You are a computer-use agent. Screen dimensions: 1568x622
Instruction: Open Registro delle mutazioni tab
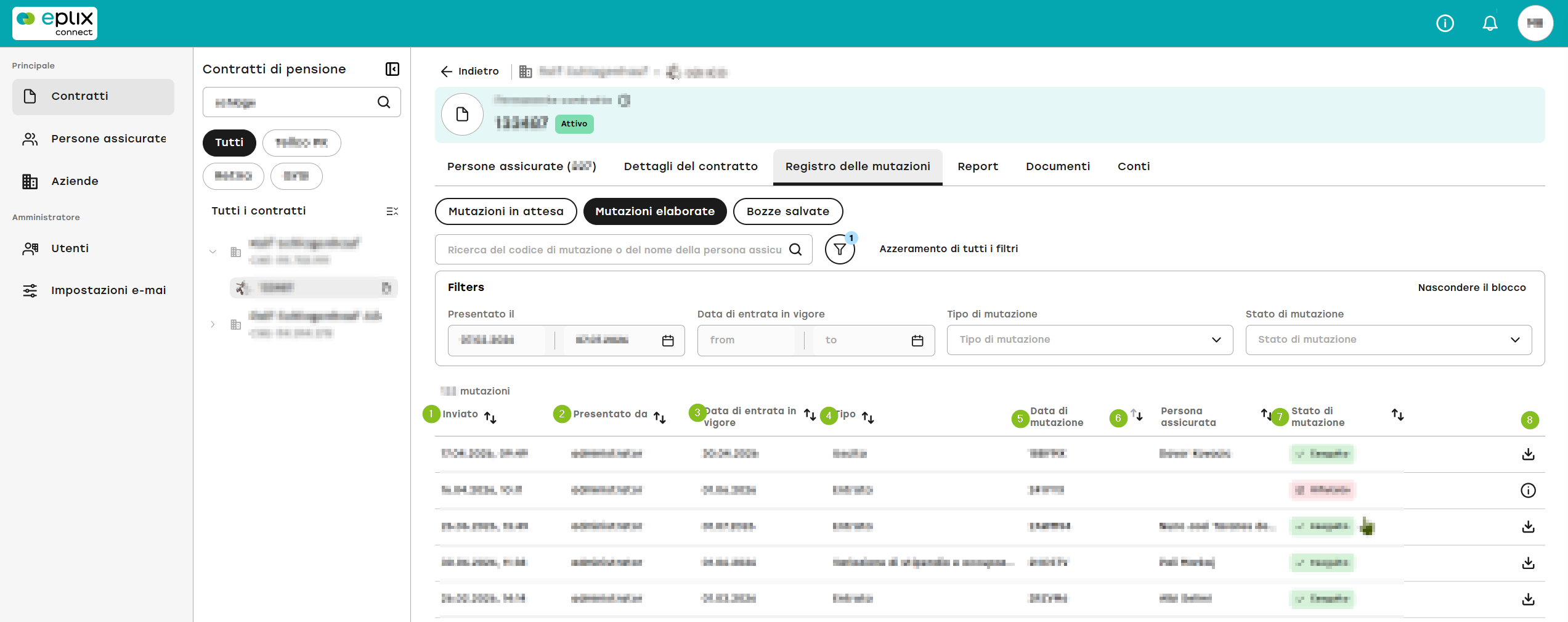858,166
